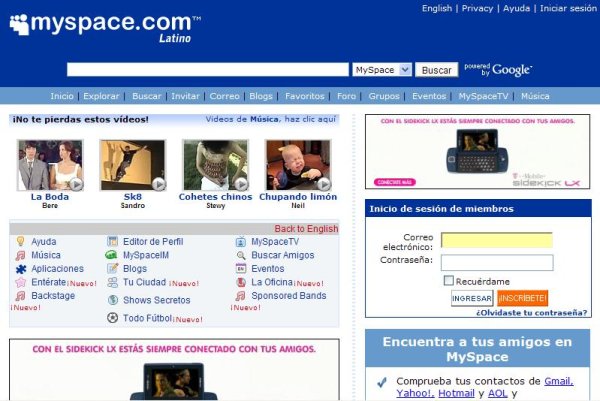
Task: Click the Buscar Amigos magnifier icon
Action: click(241, 255)
